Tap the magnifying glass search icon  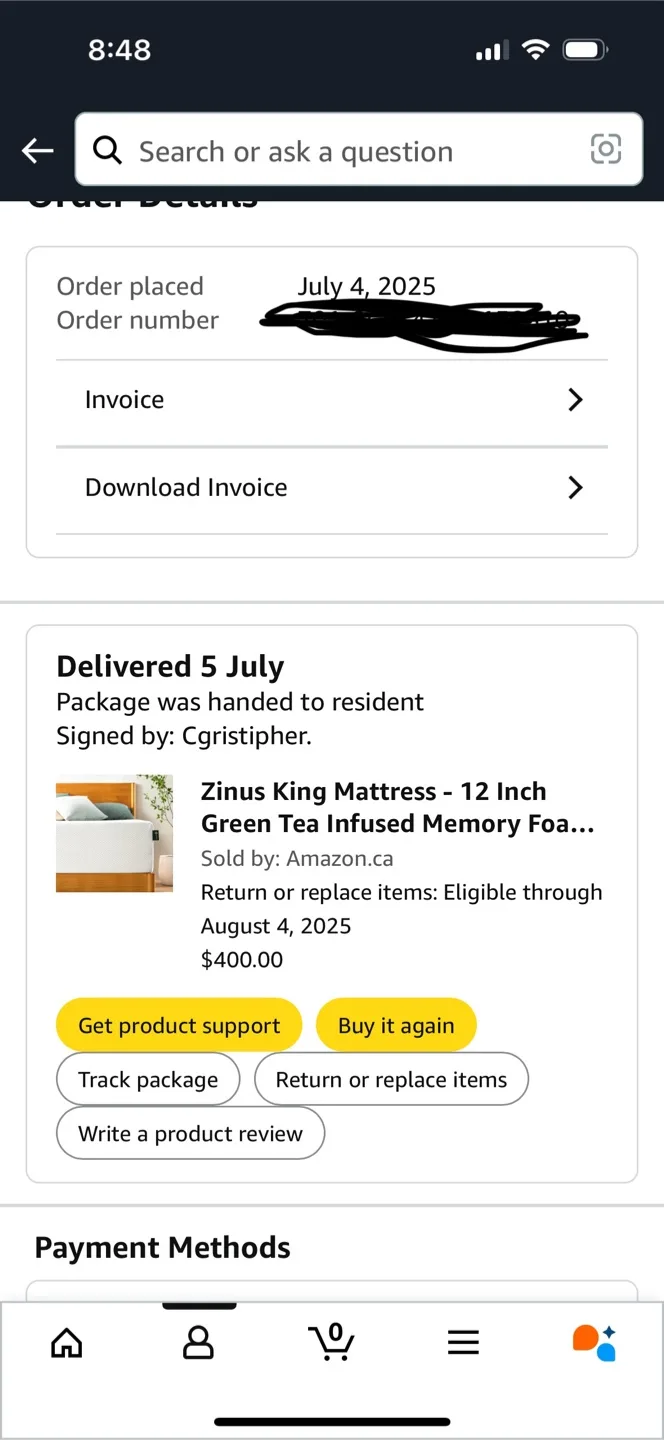(107, 150)
